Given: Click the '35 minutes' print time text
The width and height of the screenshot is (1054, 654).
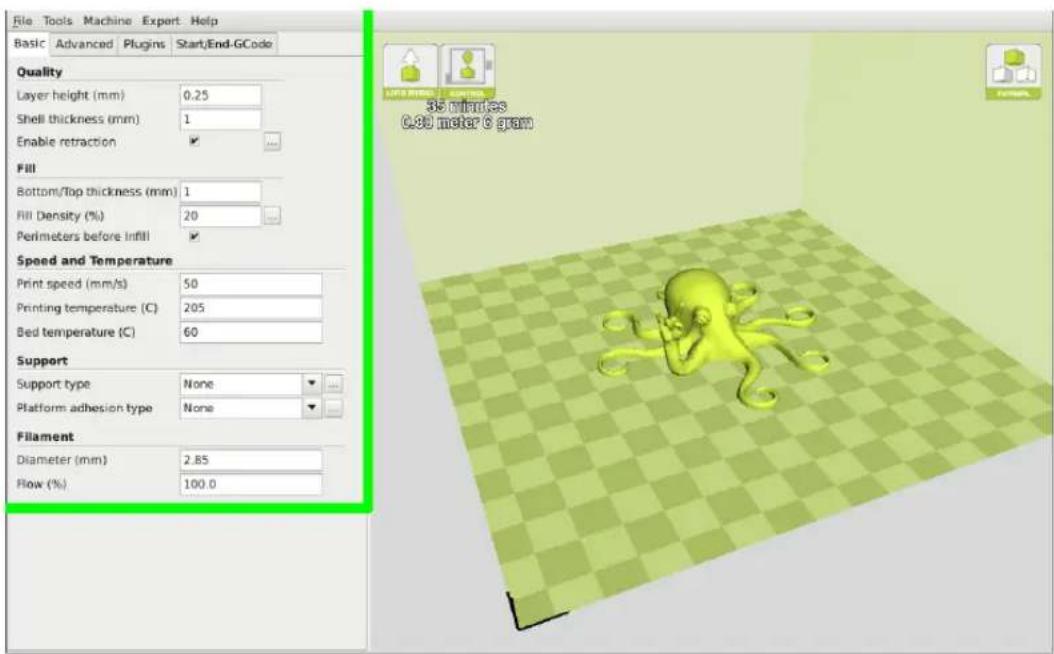Looking at the screenshot, I should coord(467,106).
